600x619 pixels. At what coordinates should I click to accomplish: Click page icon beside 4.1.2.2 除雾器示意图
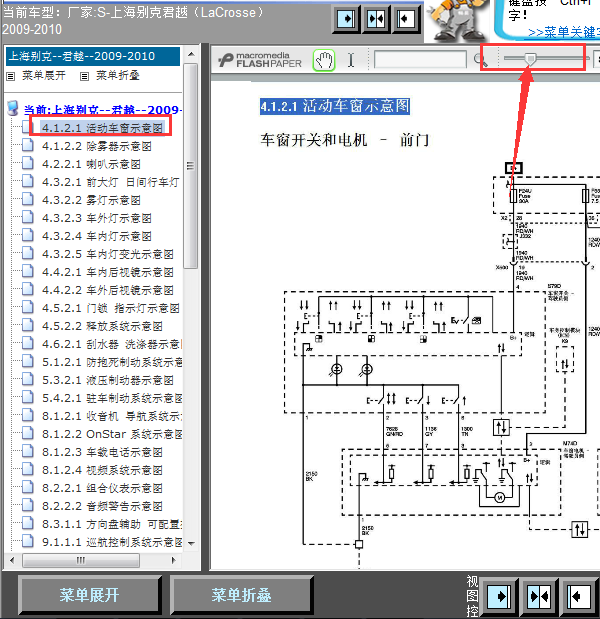click(28, 145)
